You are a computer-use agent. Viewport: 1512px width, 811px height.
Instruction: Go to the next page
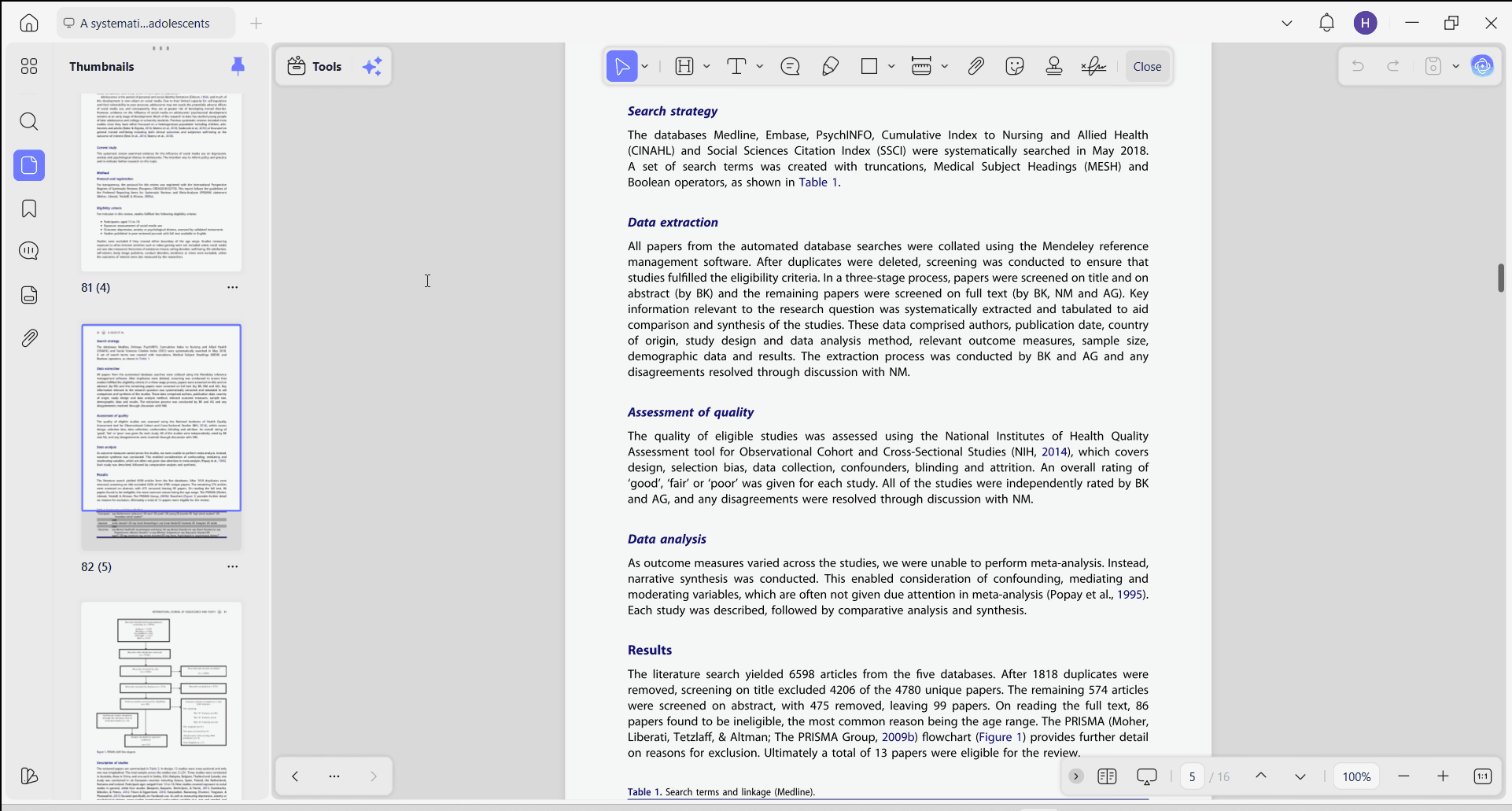1300,776
